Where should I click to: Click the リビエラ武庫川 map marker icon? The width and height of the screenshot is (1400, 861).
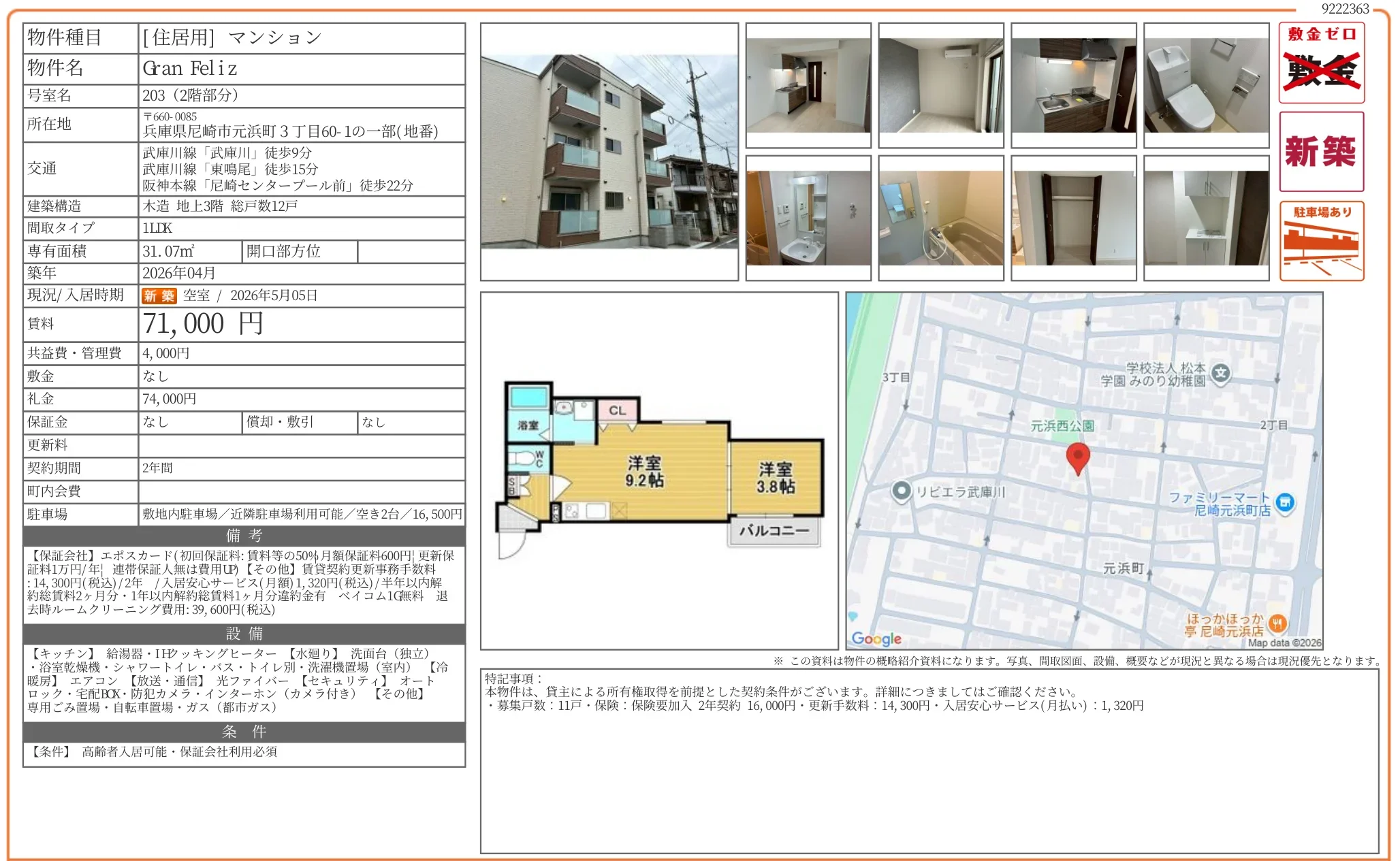902,491
